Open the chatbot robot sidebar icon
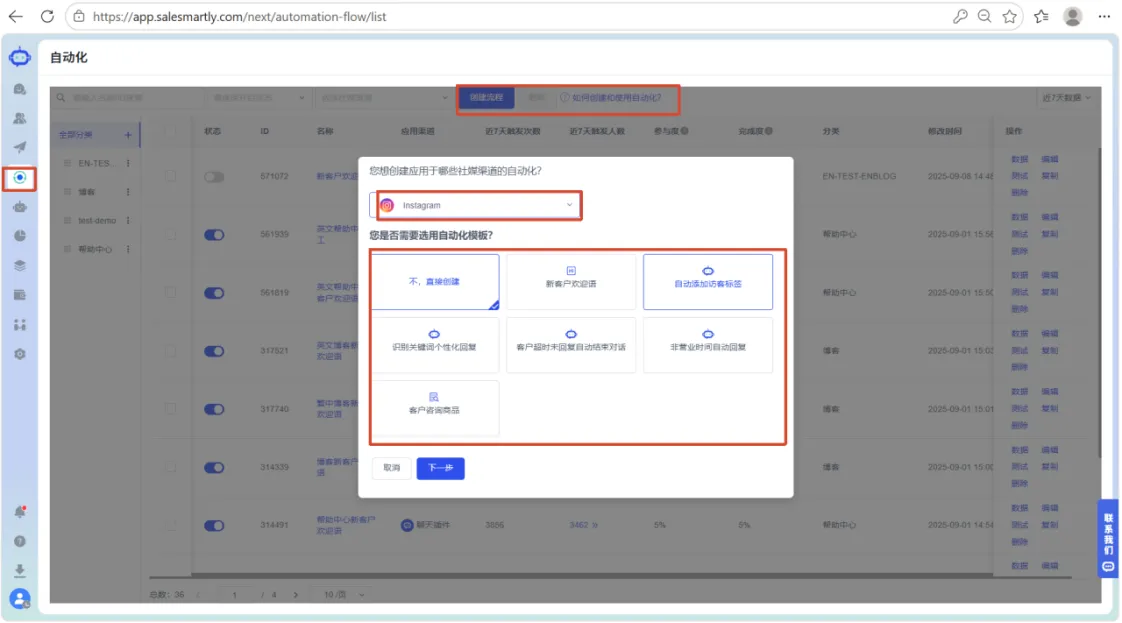1122x623 pixels. point(20,207)
